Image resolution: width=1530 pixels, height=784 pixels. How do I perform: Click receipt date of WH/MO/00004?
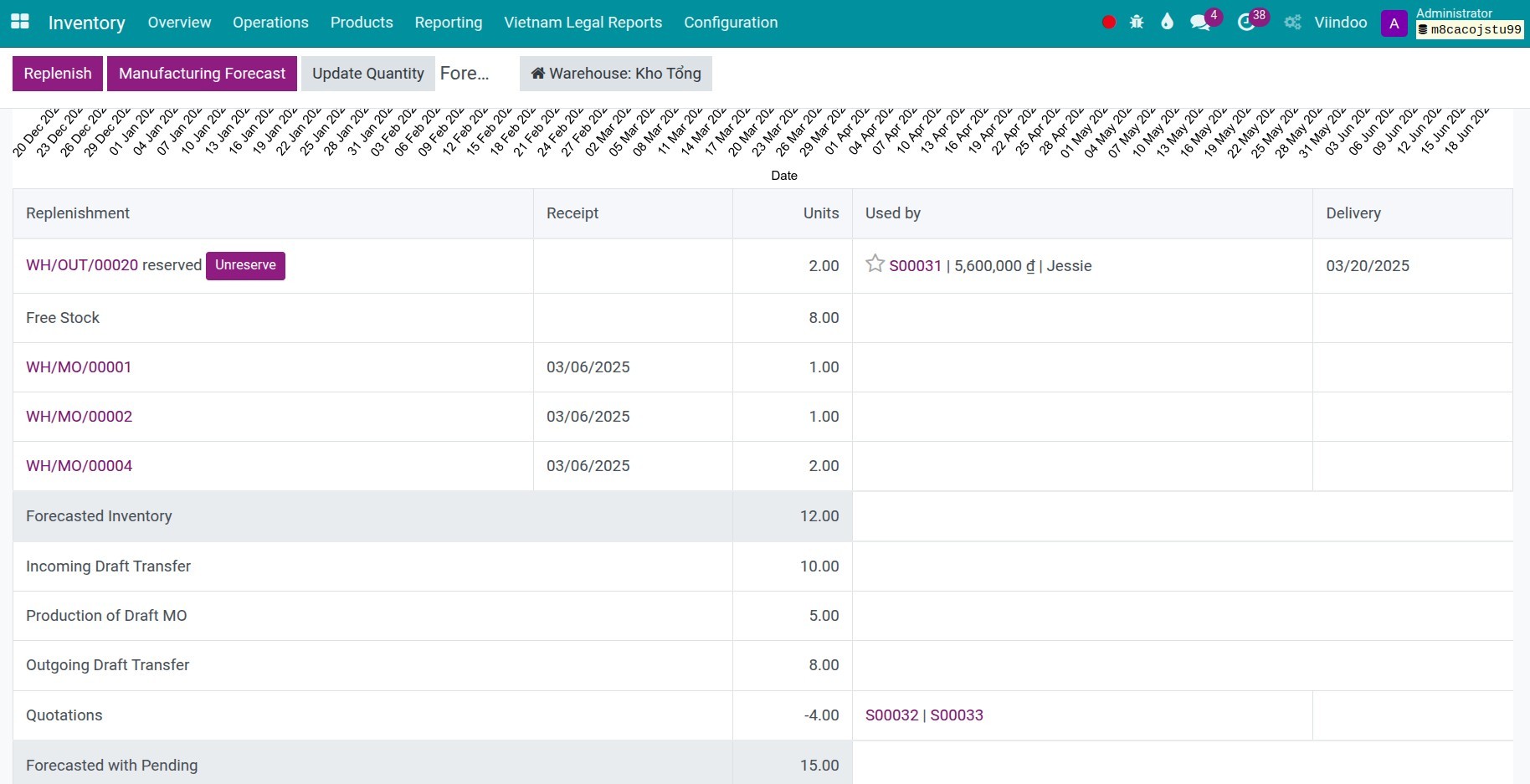pos(588,466)
